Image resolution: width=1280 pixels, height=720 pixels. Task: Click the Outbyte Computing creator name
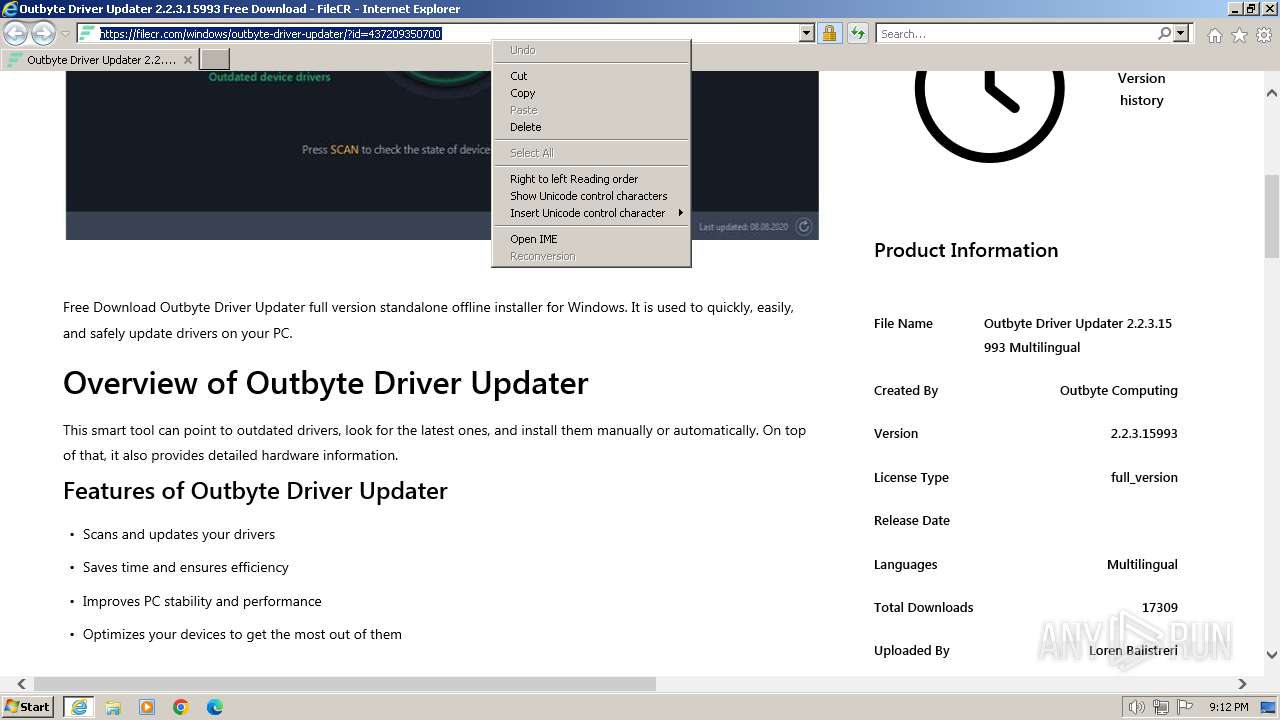coord(1118,391)
